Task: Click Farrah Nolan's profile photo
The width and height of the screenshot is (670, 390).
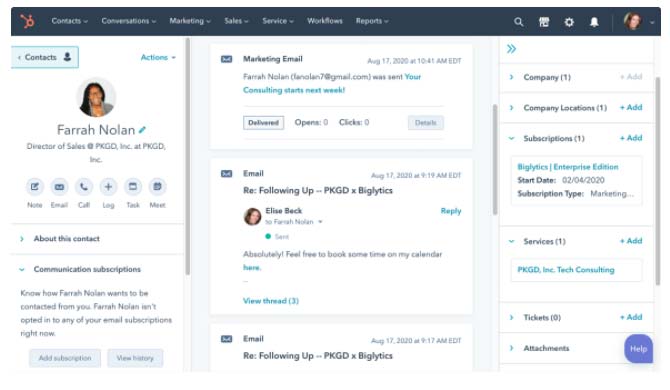Action: pos(96,97)
